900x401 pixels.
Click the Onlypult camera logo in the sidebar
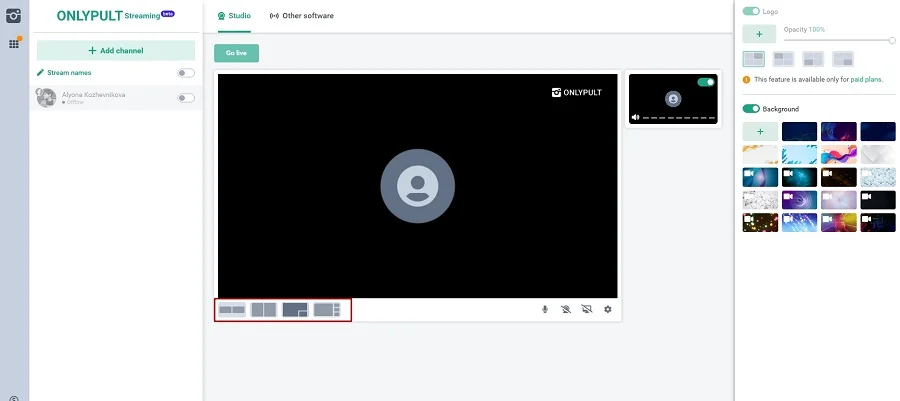[x=14, y=14]
